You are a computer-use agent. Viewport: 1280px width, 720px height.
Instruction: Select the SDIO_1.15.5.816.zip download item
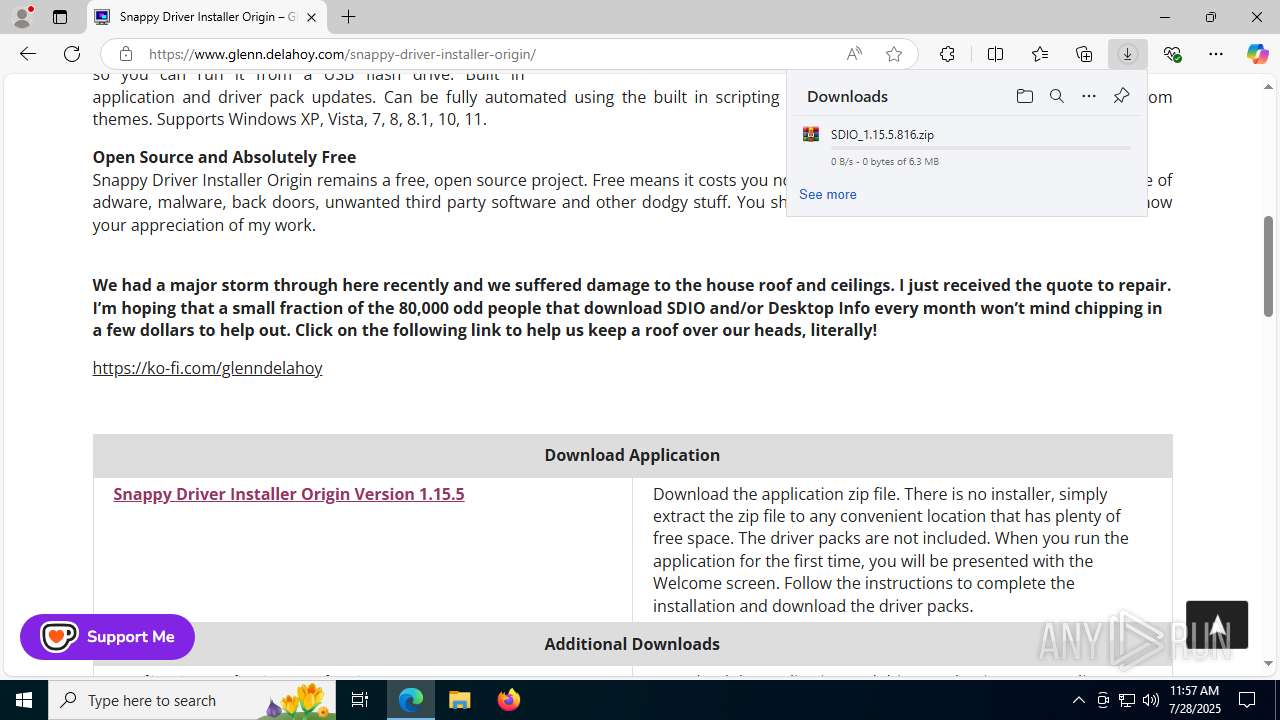tap(966, 146)
